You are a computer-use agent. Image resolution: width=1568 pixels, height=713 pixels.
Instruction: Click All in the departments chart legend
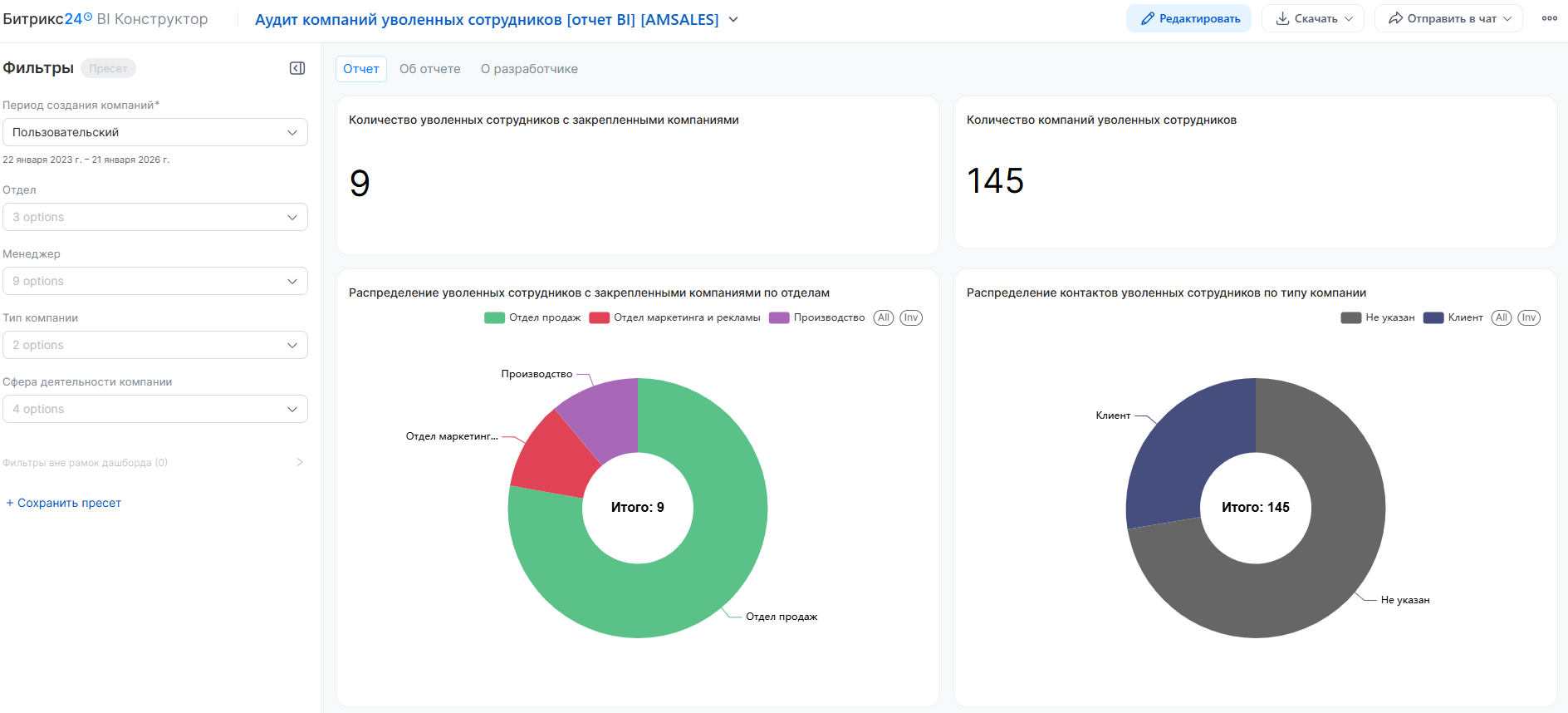click(x=884, y=317)
